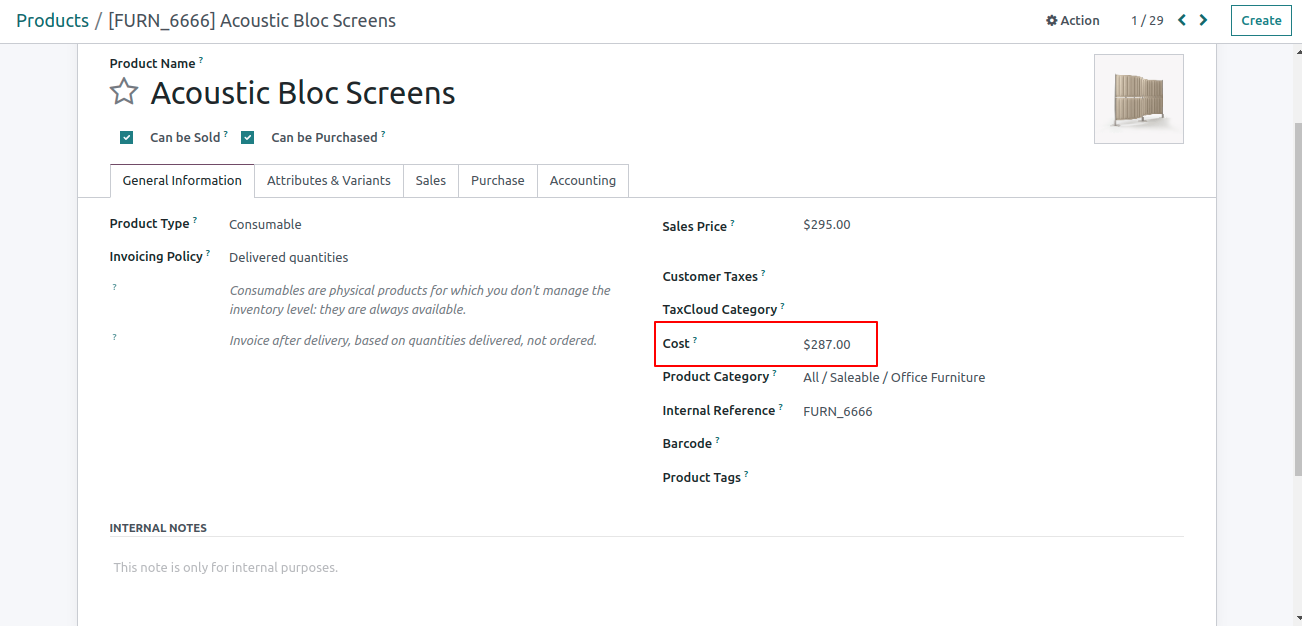Switch to the Purchase tab
Viewport: 1302px width, 626px height.
[x=497, y=181]
